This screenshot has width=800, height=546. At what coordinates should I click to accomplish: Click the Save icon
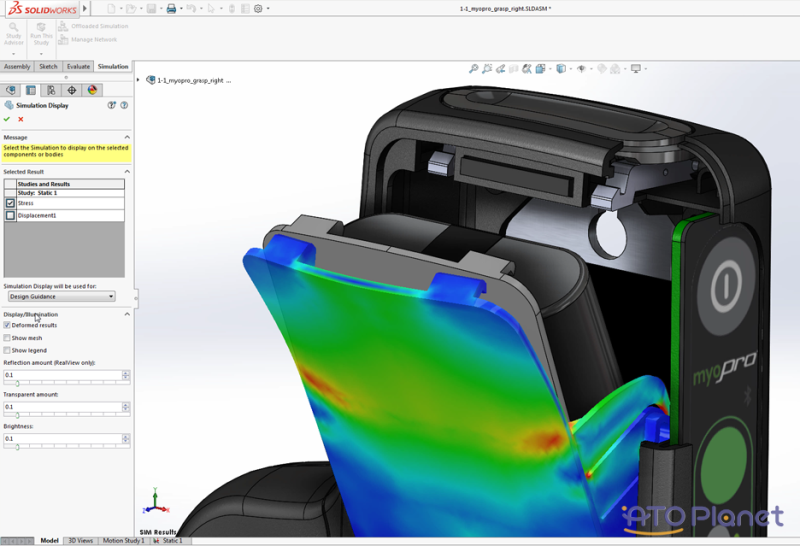(x=151, y=9)
